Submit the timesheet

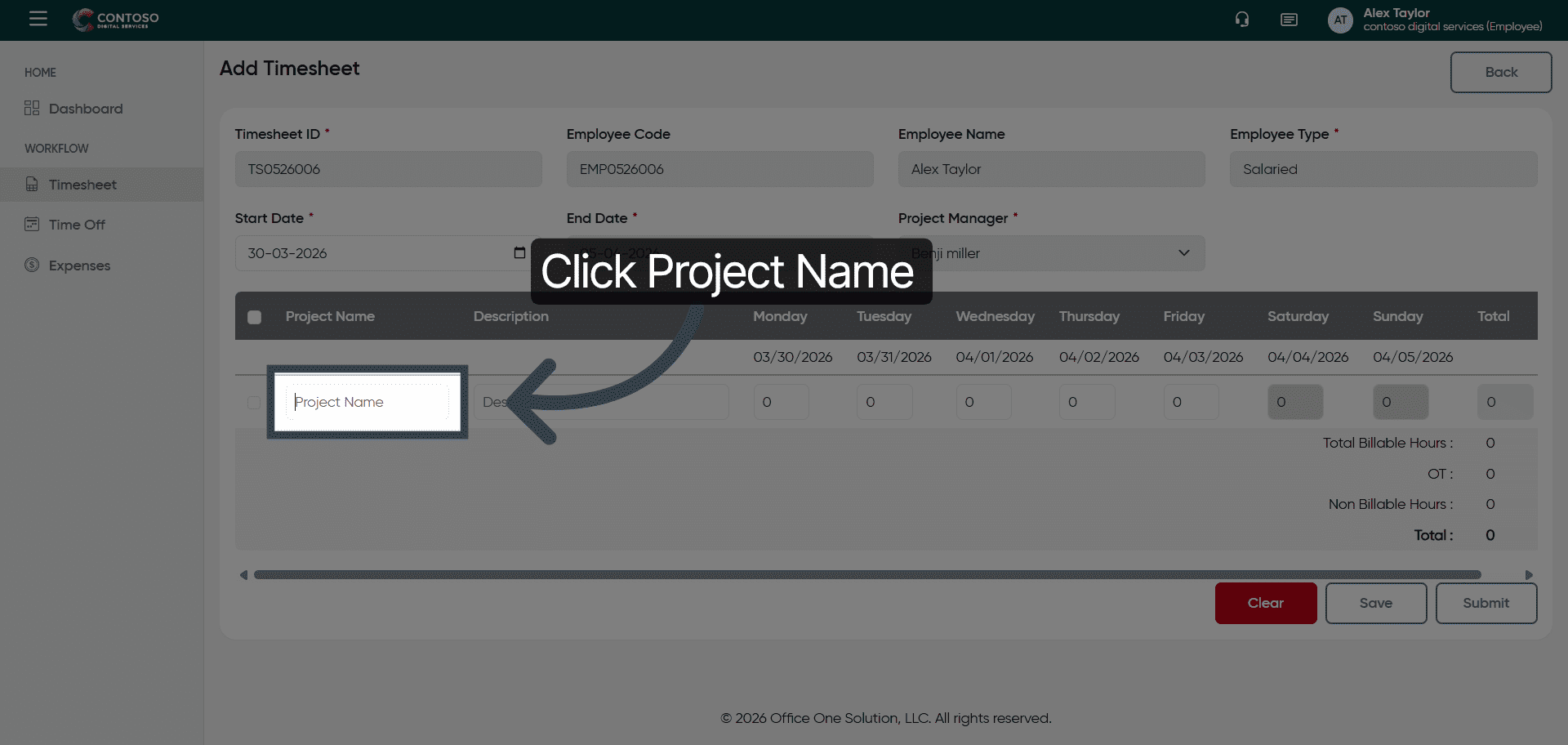1486,603
